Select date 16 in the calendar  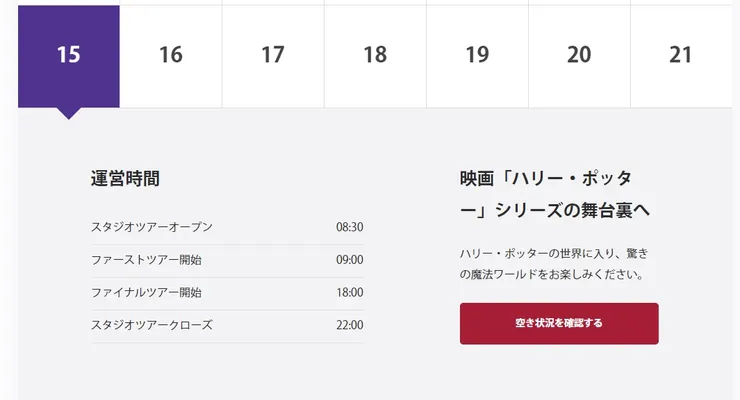pos(171,56)
